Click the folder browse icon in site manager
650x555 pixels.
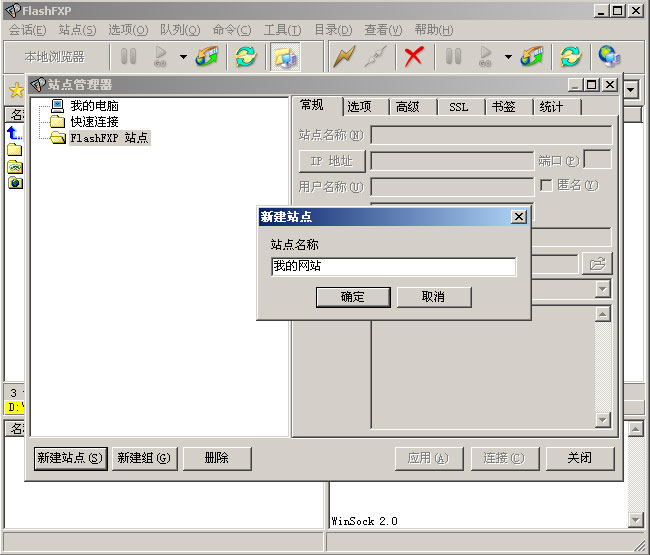pos(597,264)
